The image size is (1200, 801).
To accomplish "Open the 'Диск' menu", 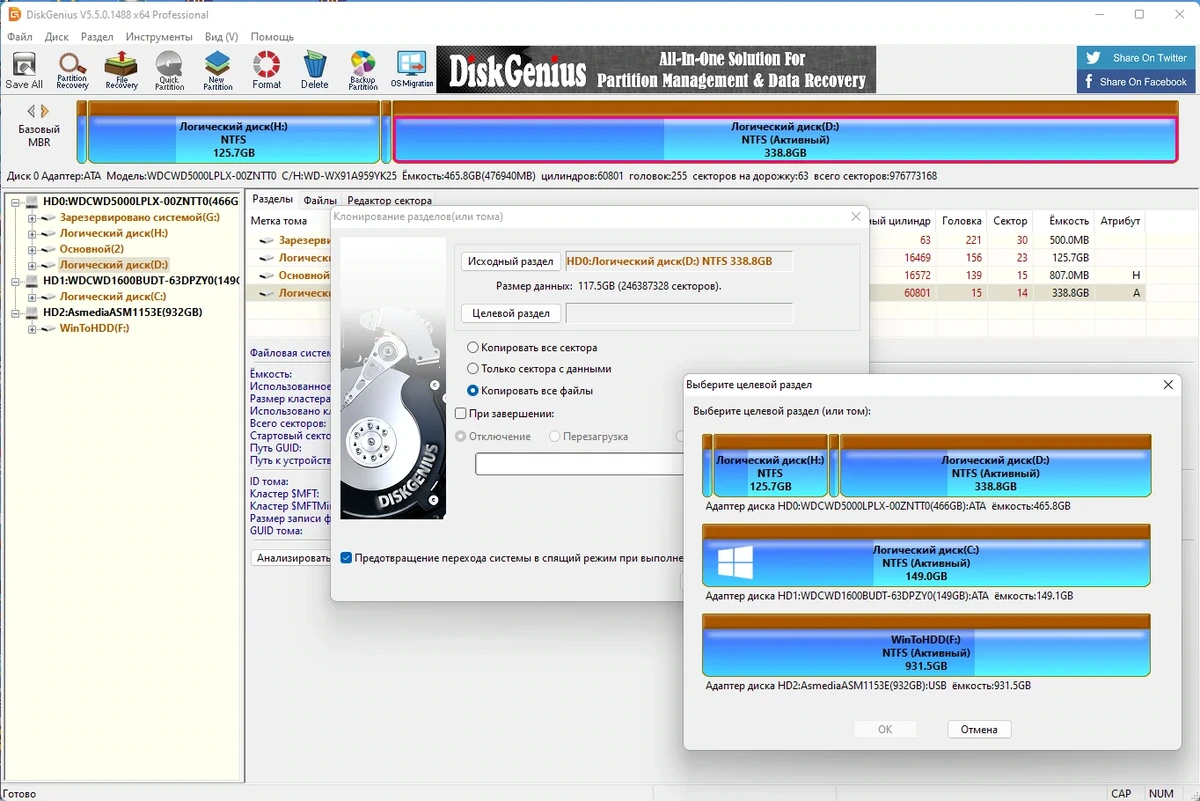I will tap(57, 37).
